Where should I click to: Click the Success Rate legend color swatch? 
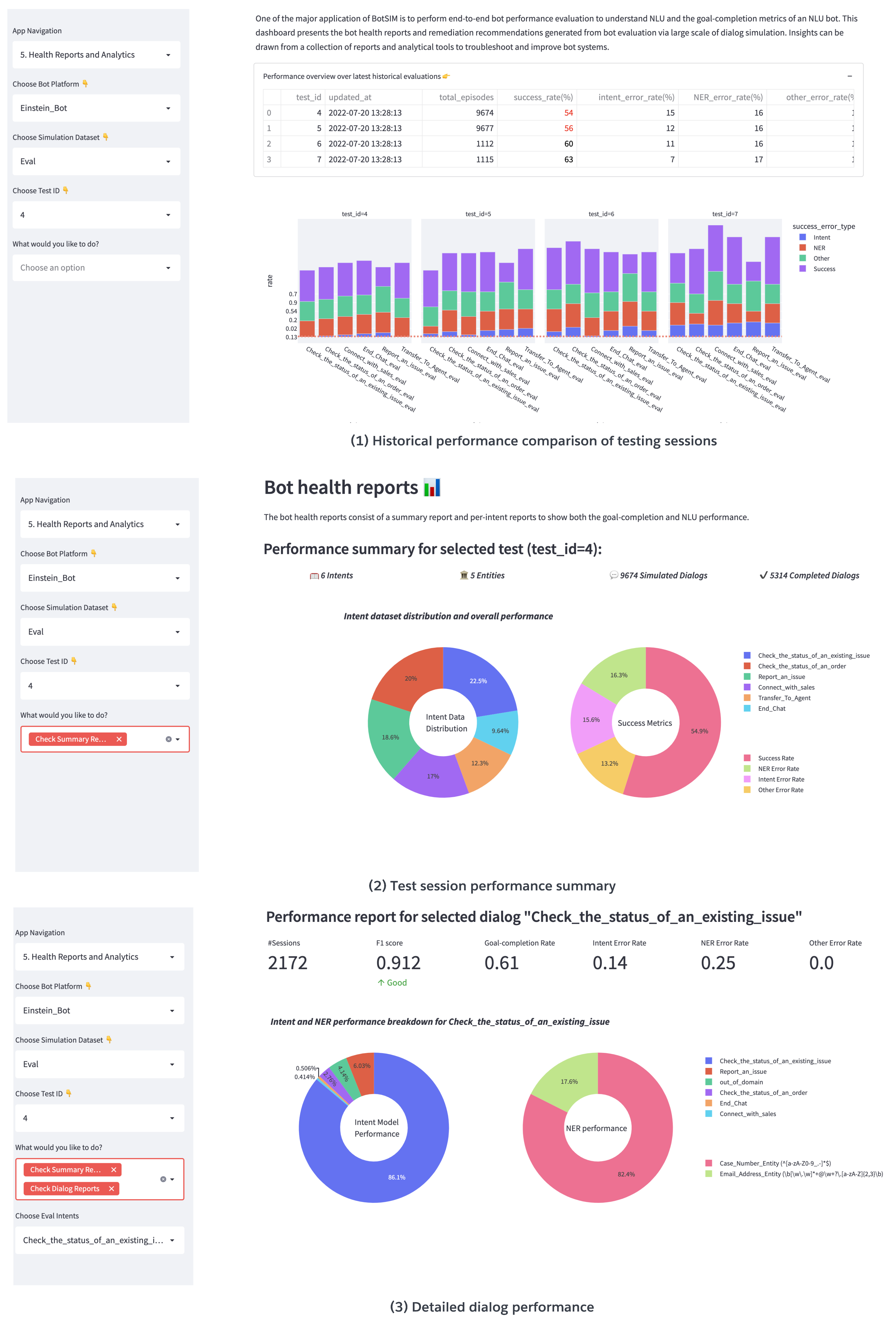(747, 758)
